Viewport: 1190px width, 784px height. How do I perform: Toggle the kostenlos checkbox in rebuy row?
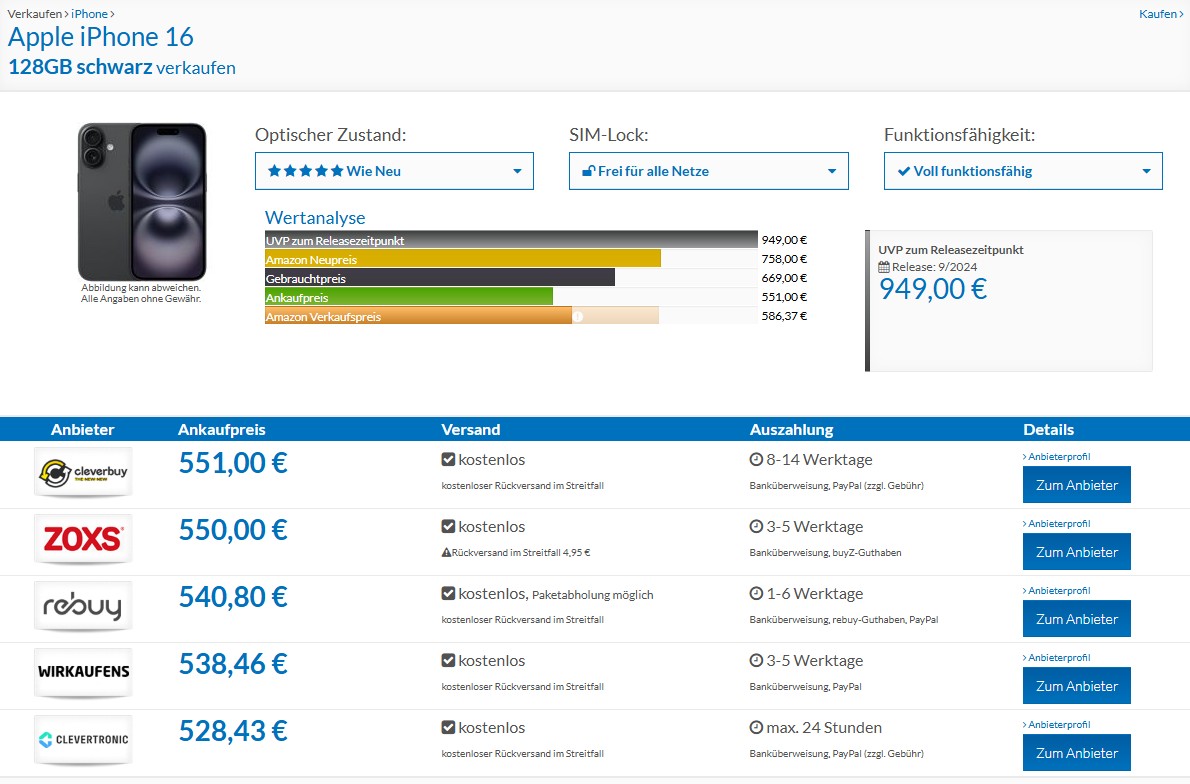tap(448, 594)
